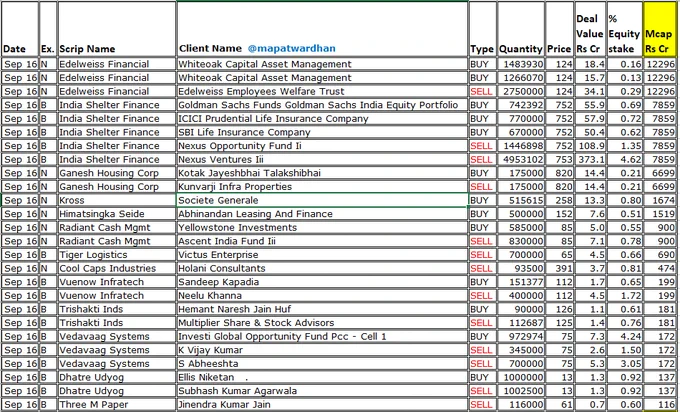Click the Edelweiss Employees Welfare Trust cell
The height and width of the screenshot is (412, 680).
(x=322, y=92)
